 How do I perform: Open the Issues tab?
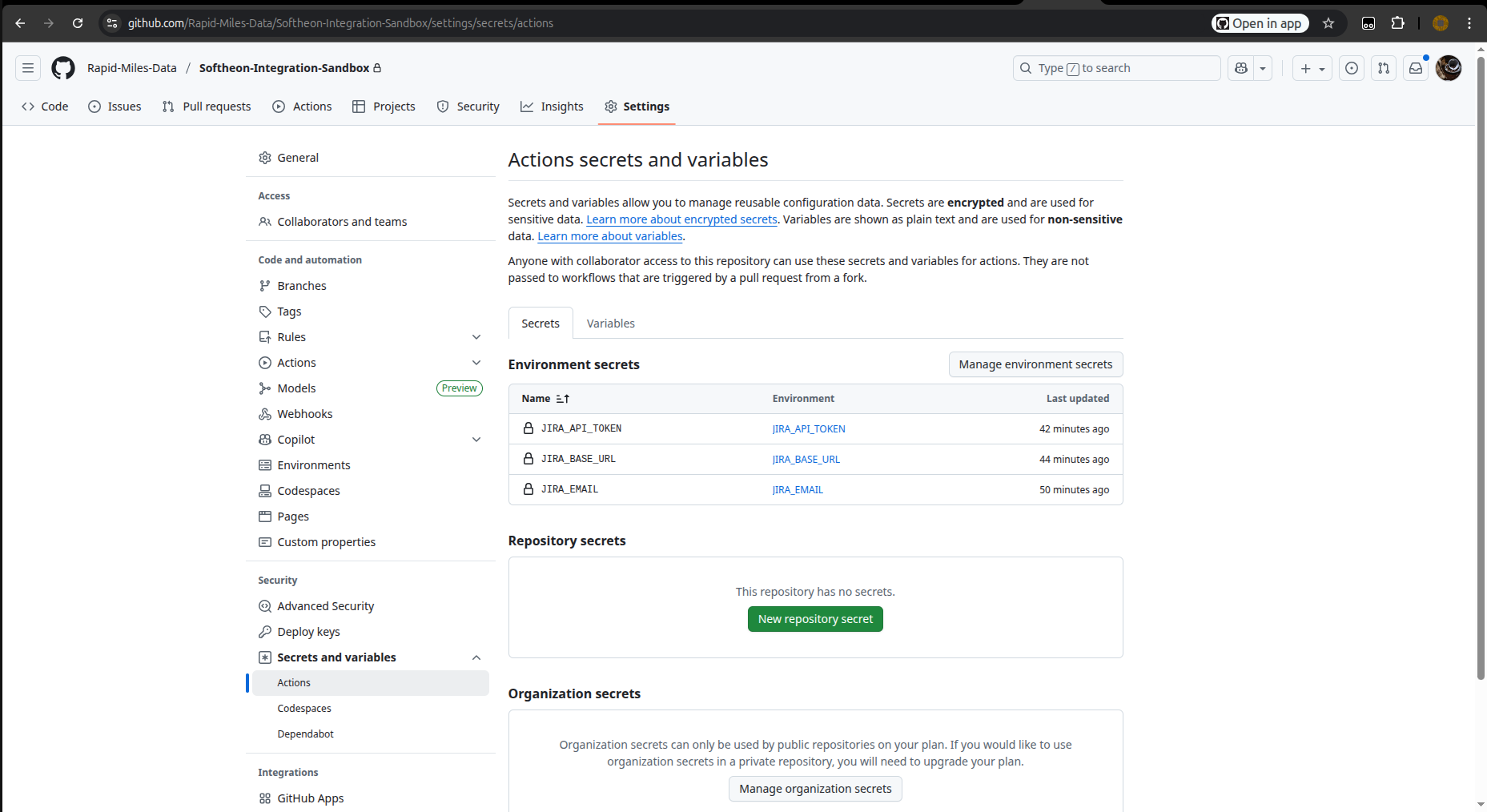[x=115, y=107]
